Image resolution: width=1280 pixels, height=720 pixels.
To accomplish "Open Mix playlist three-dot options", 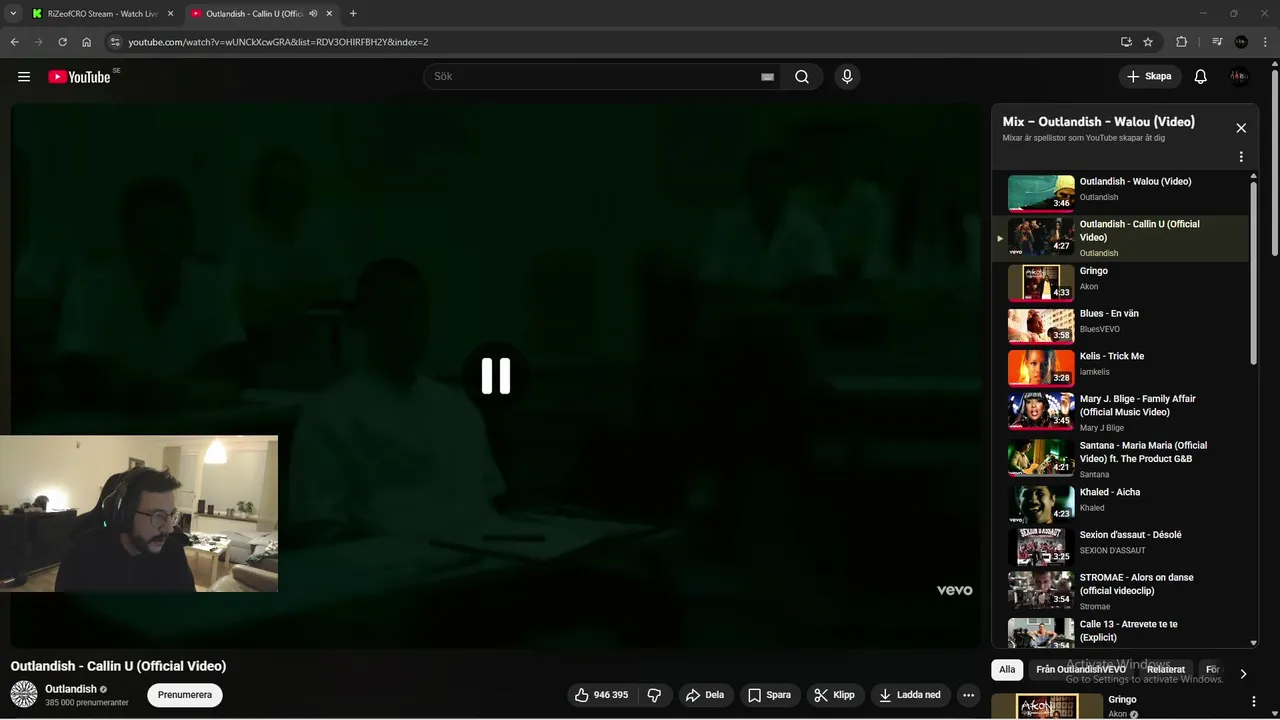I will tap(1241, 157).
